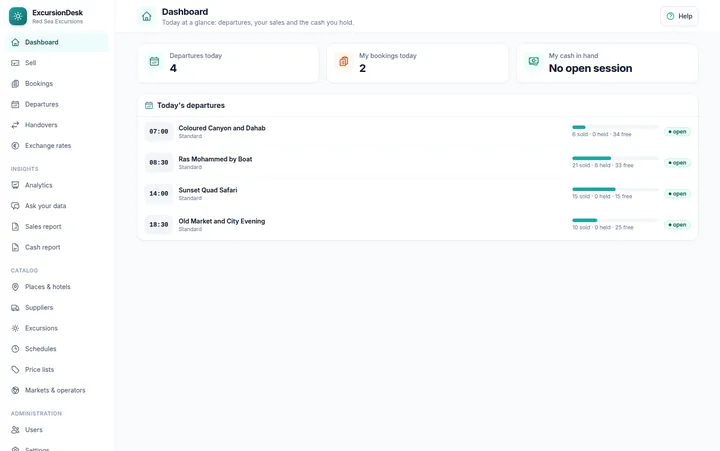720x451 pixels.
Task: Open the Sunset Quad Safari departure
Action: [417, 194]
